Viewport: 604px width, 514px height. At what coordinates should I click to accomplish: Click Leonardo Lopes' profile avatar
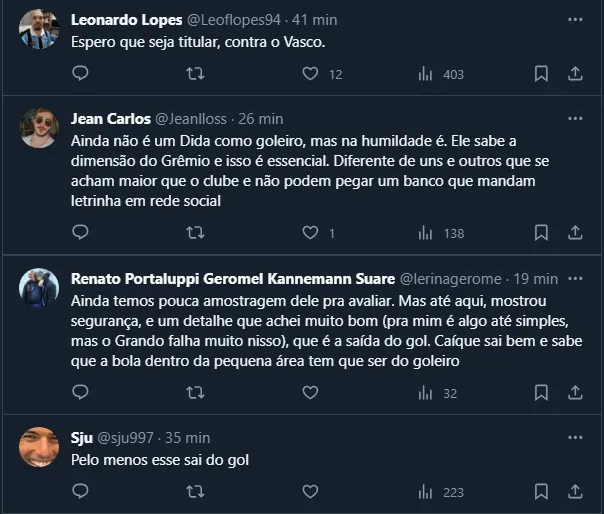click(39, 30)
